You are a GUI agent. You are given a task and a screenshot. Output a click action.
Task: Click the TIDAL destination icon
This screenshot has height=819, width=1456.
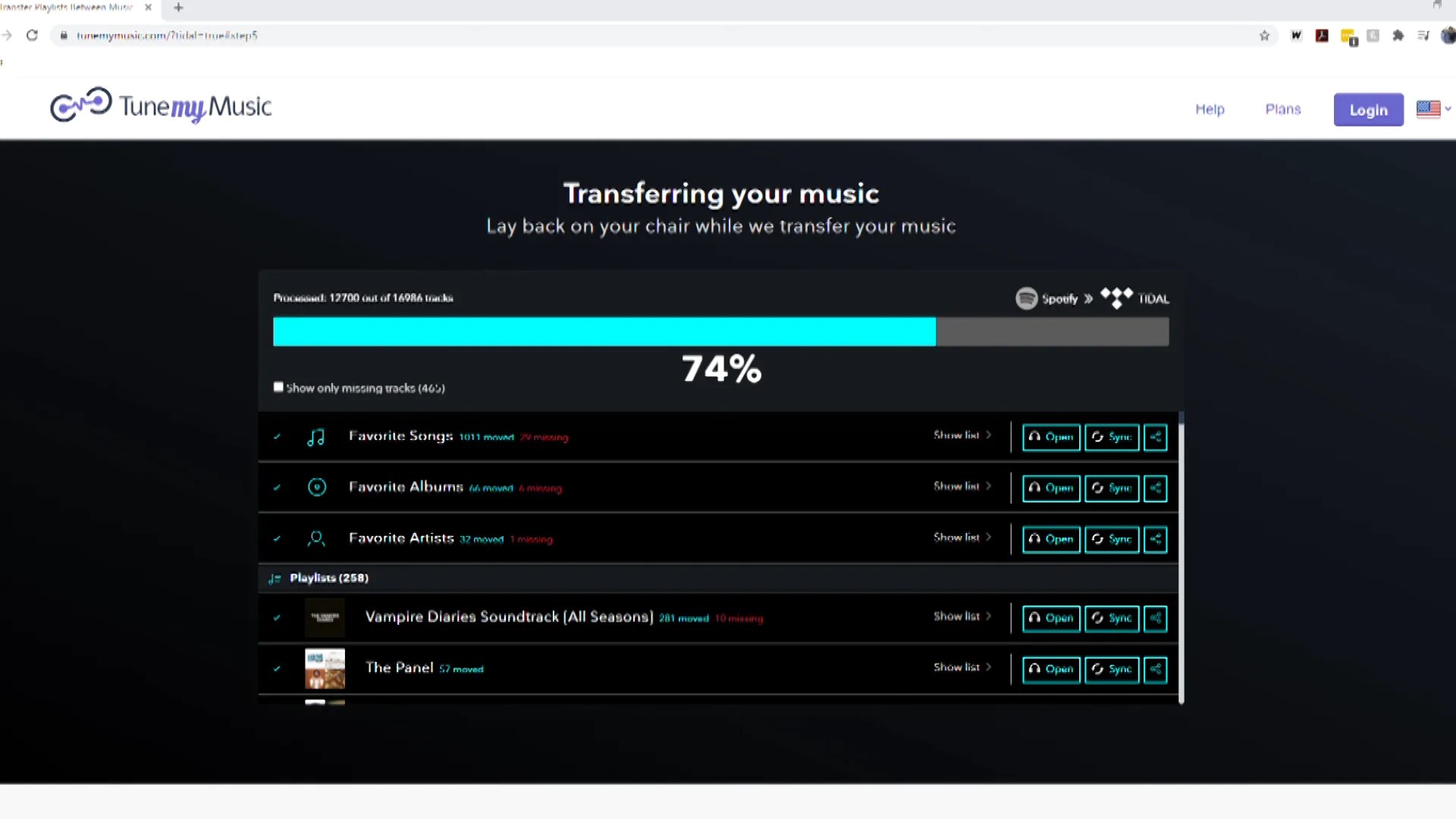[1116, 298]
